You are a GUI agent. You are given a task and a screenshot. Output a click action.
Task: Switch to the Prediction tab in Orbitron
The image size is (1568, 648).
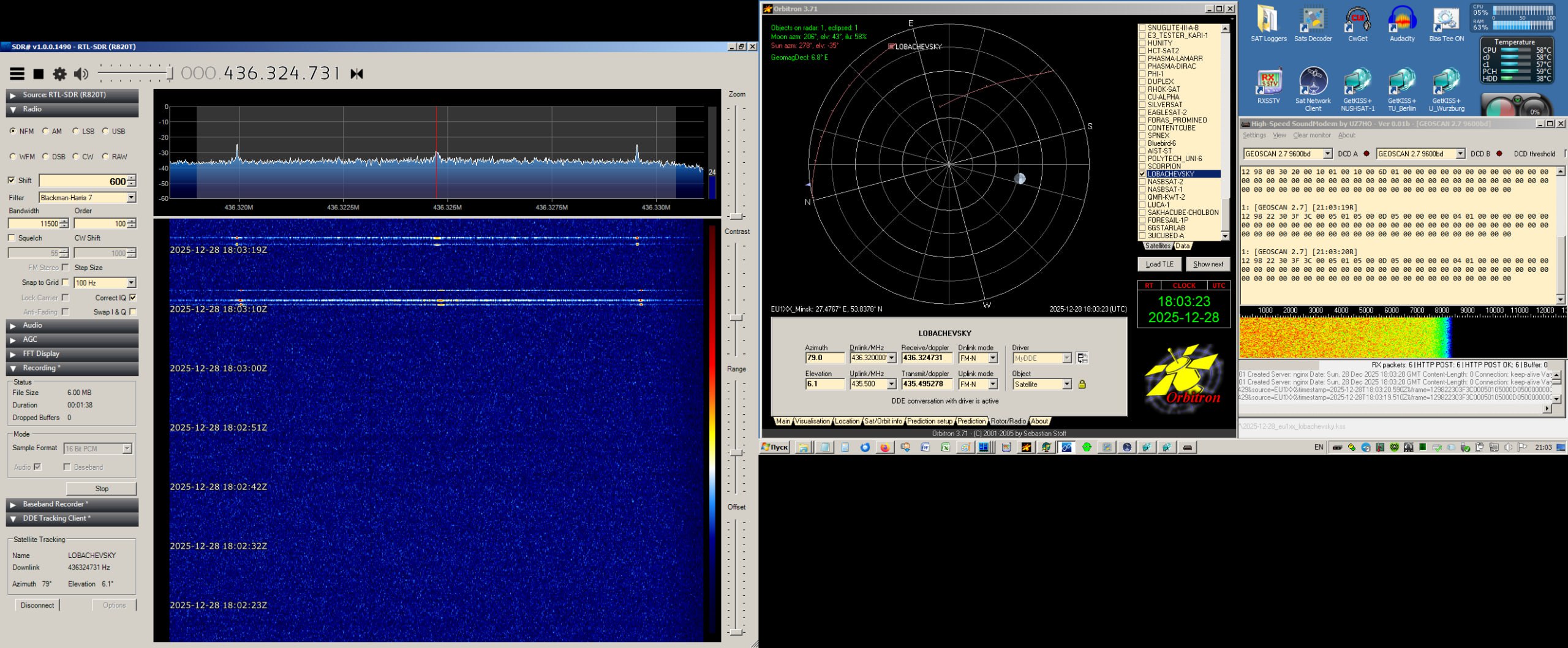[x=971, y=421]
